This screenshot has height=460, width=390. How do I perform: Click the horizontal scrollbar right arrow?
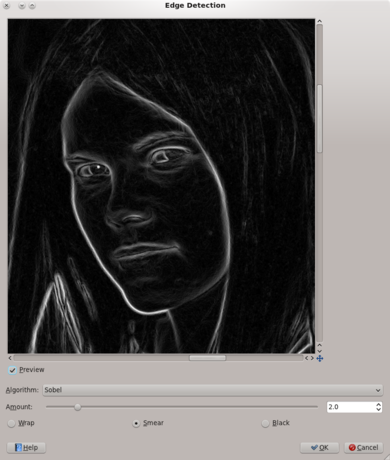pos(312,358)
